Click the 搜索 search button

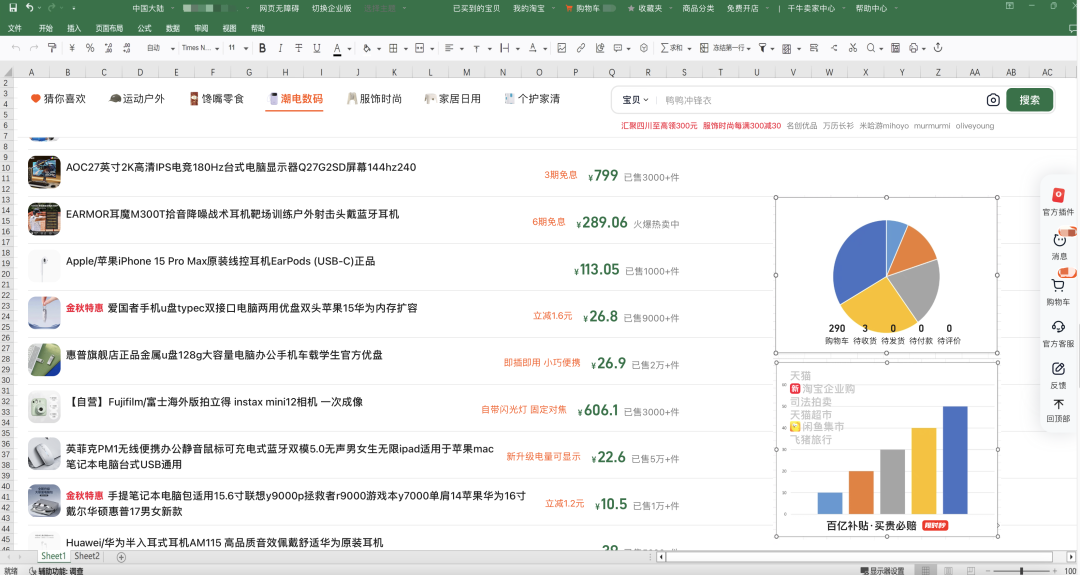click(x=1030, y=99)
